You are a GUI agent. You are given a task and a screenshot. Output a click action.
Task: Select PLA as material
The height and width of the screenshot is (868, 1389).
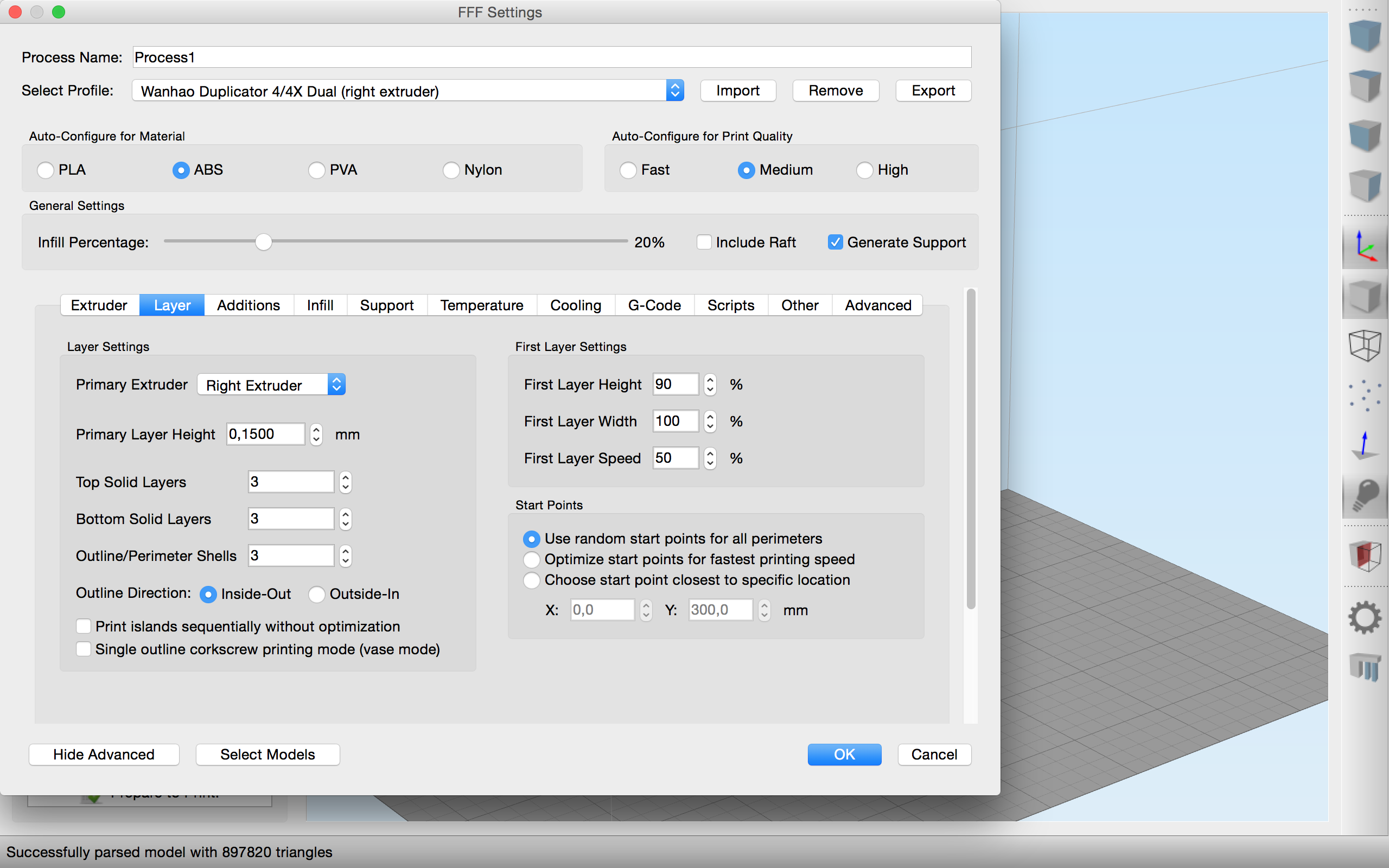46,170
